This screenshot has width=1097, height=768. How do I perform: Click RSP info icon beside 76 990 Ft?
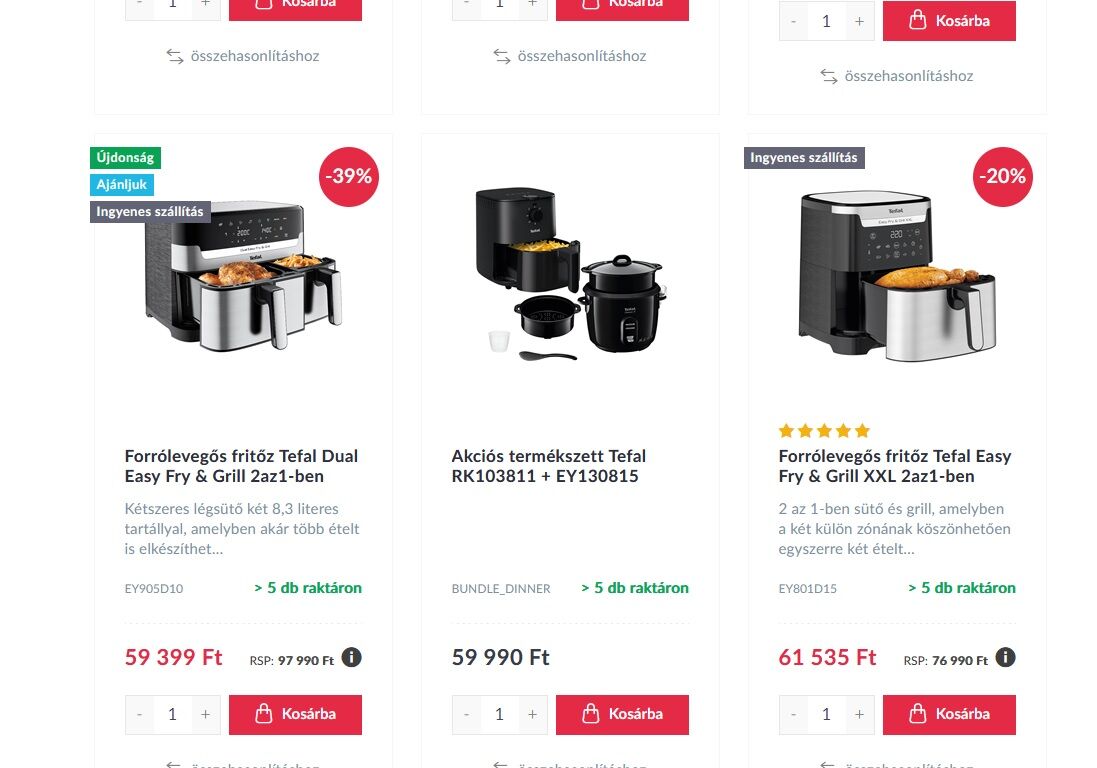[1005, 657]
